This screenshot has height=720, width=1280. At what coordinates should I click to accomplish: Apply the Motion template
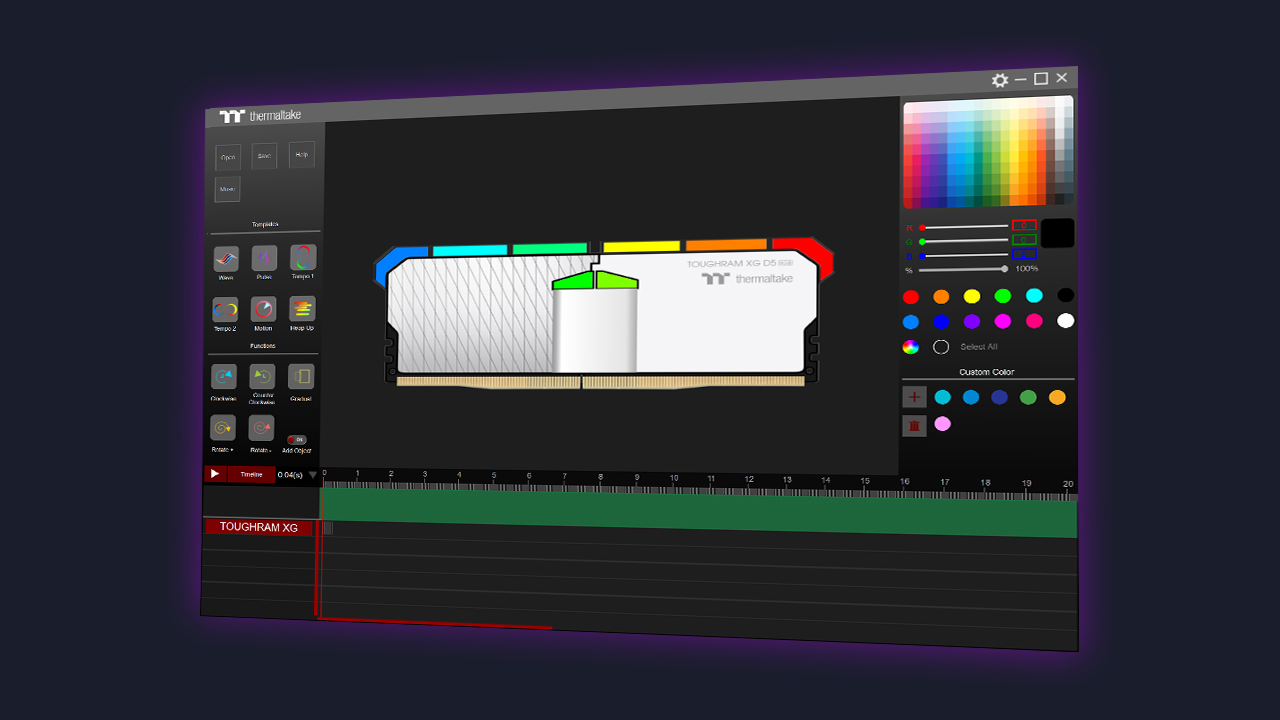(263, 309)
